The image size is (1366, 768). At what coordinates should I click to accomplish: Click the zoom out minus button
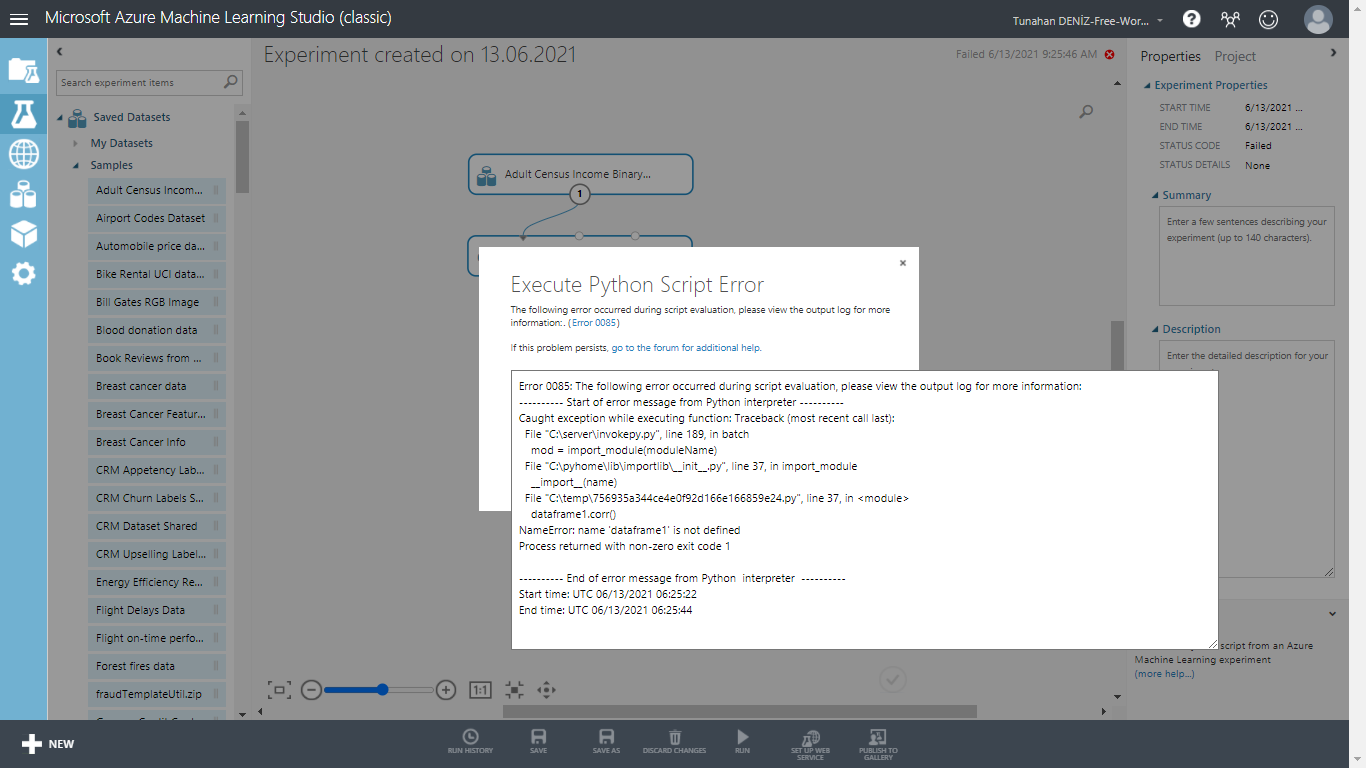click(311, 689)
